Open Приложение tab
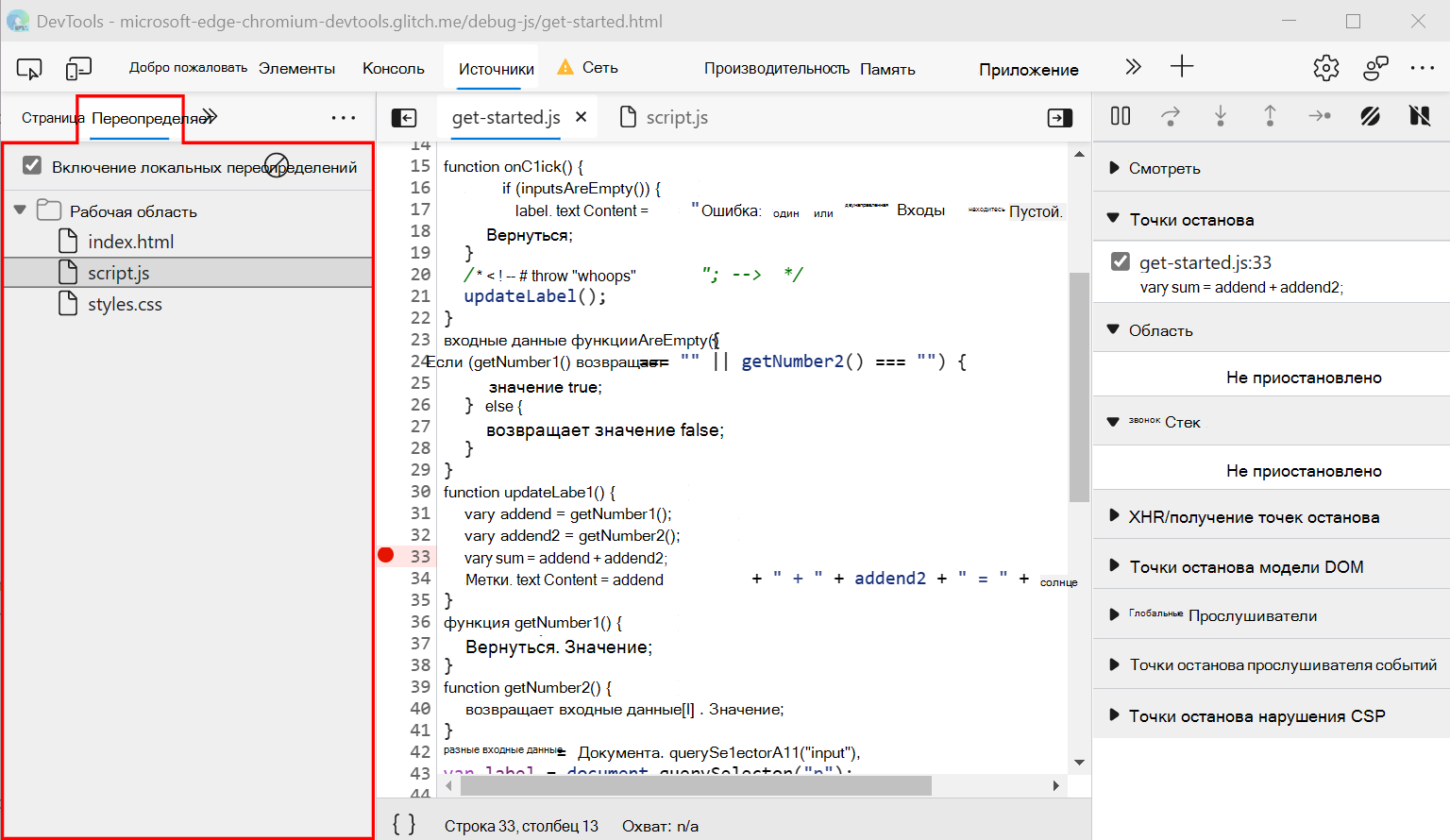 coord(1028,70)
